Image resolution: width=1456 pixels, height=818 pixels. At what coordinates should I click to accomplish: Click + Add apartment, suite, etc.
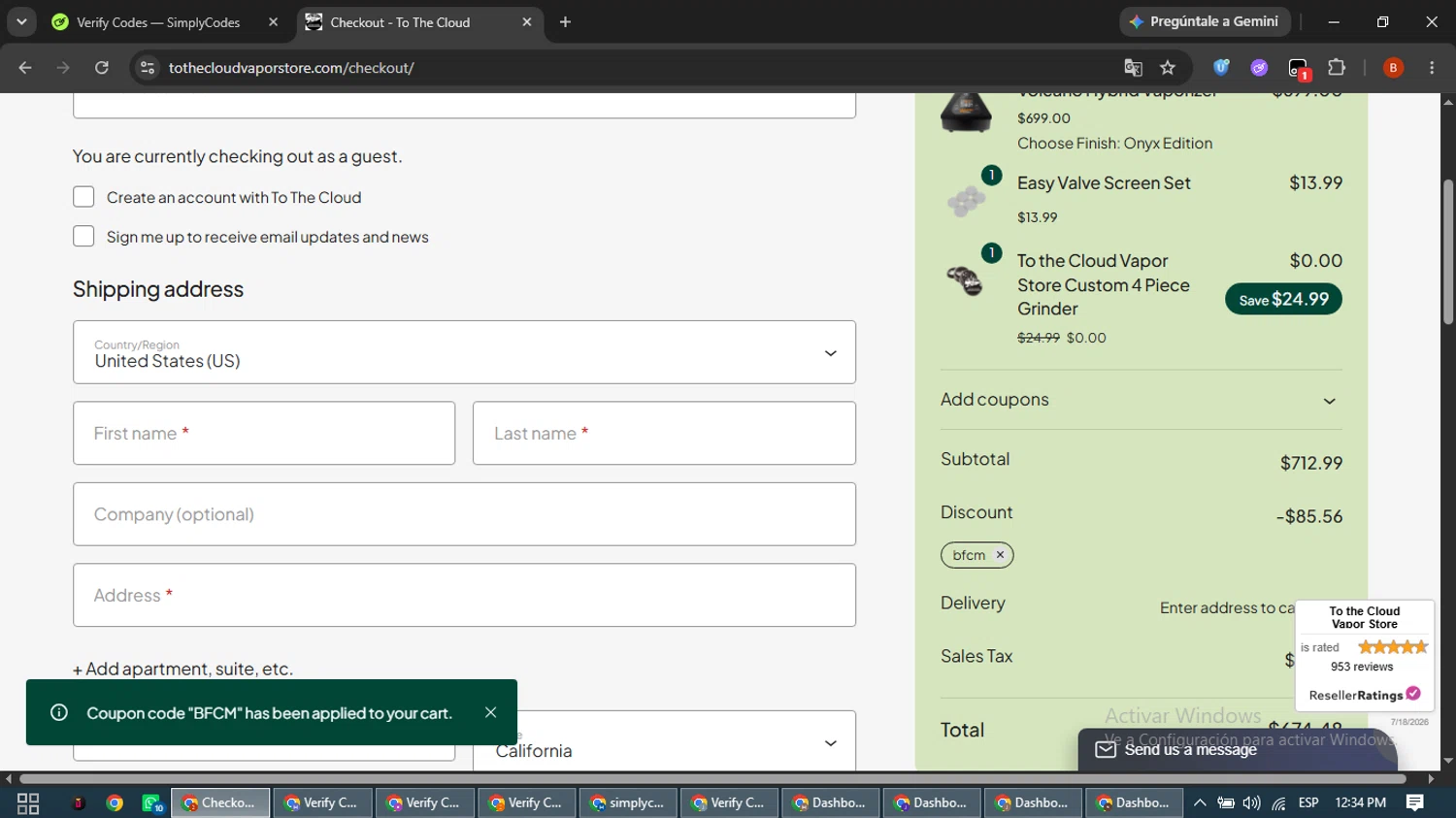coord(182,669)
